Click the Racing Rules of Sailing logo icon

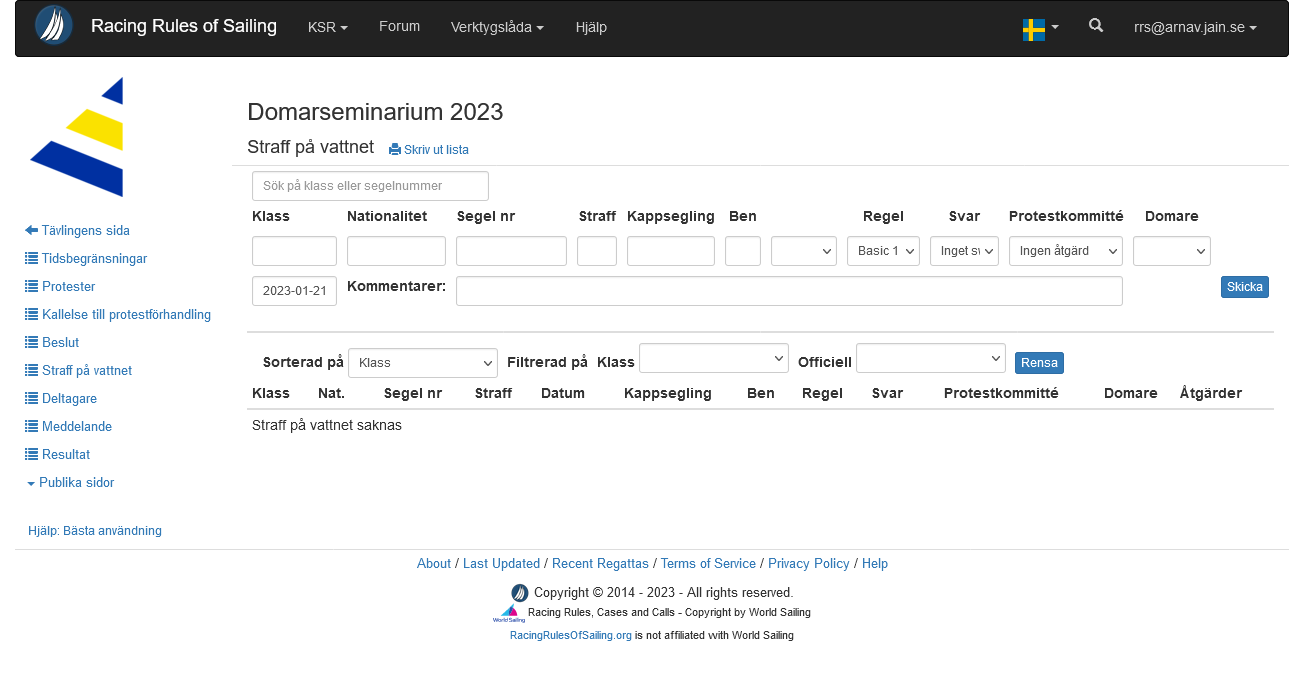pos(53,26)
